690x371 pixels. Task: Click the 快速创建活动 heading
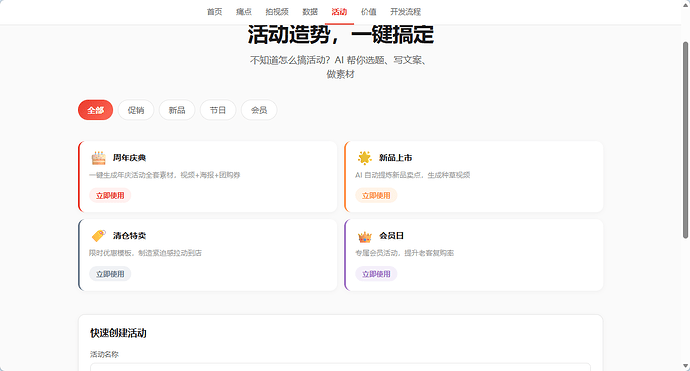[x=118, y=333]
